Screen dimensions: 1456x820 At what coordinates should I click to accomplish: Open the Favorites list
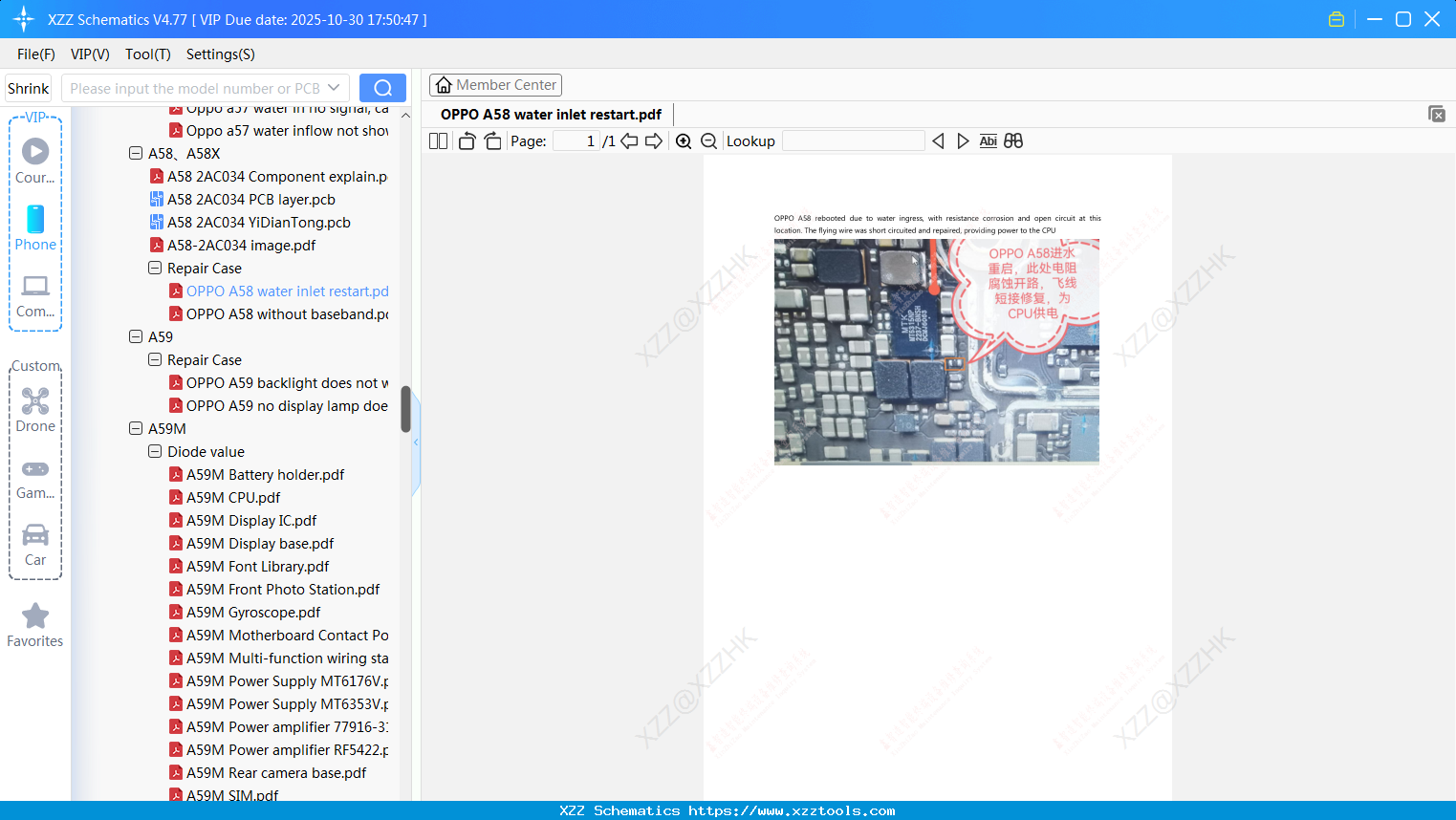pyautogui.click(x=35, y=625)
